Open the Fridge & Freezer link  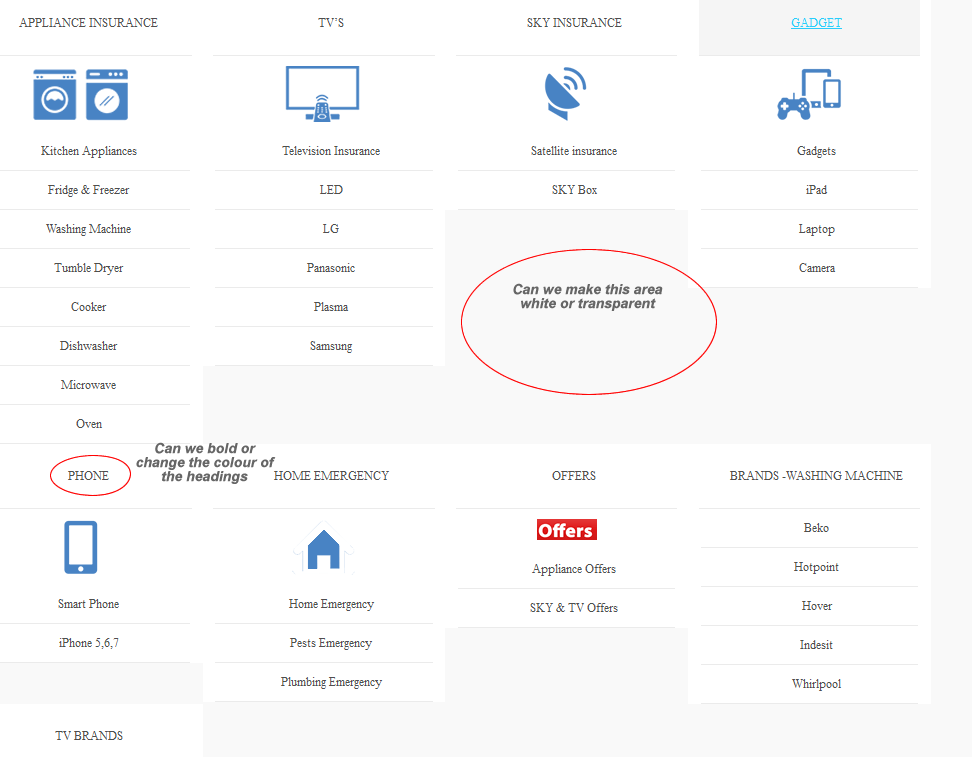[x=88, y=190]
